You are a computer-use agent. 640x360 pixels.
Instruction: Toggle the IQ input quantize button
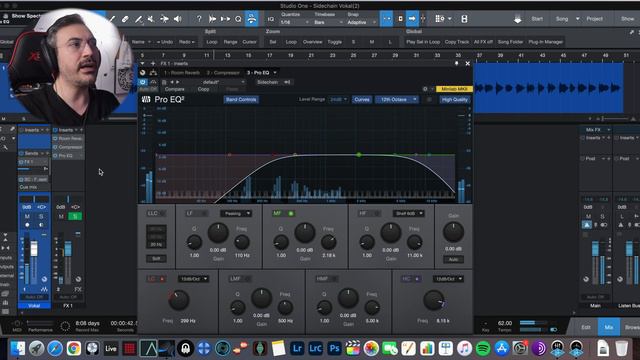[271, 19]
